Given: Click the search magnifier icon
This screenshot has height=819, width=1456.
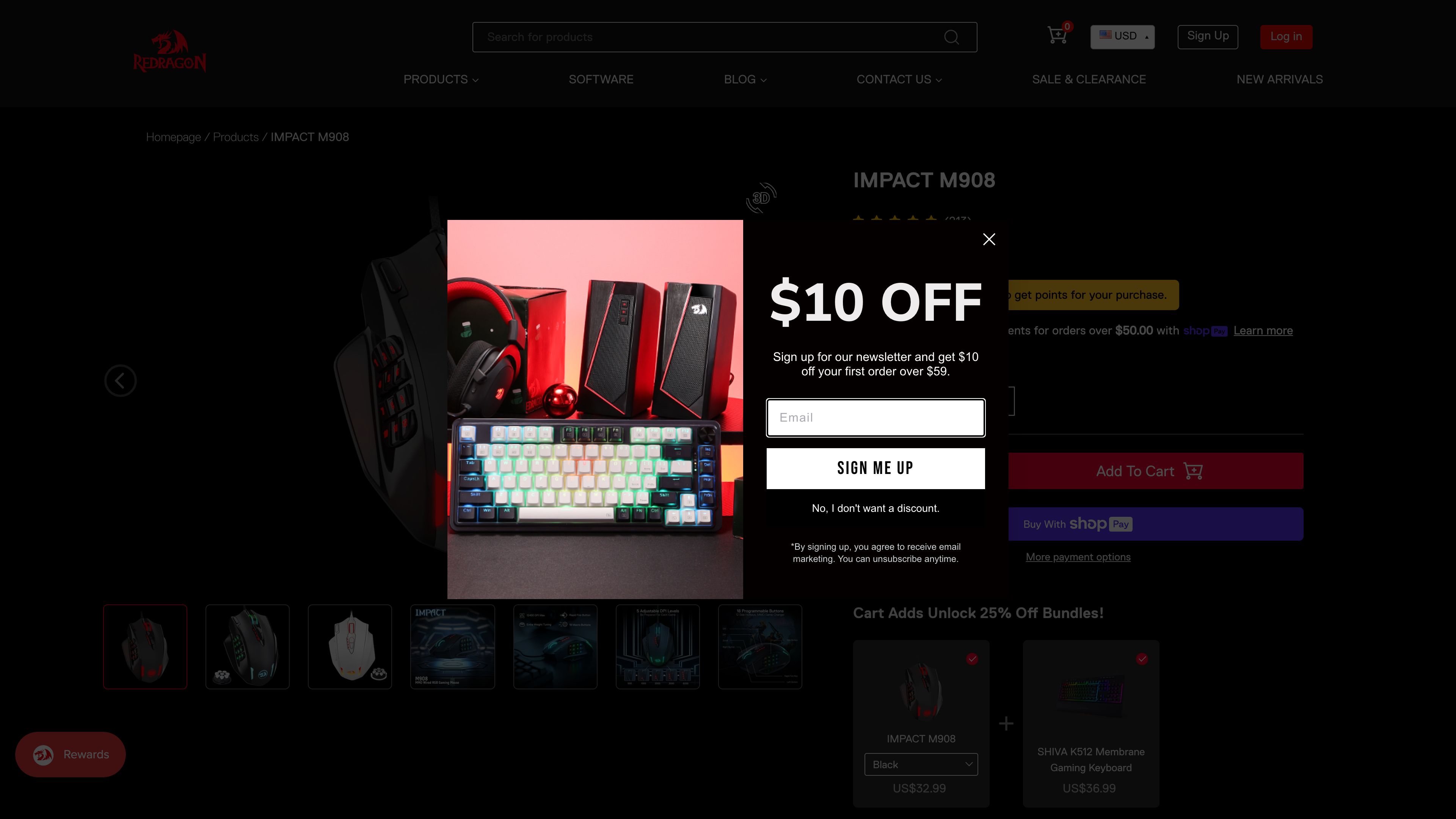Looking at the screenshot, I should (x=951, y=37).
